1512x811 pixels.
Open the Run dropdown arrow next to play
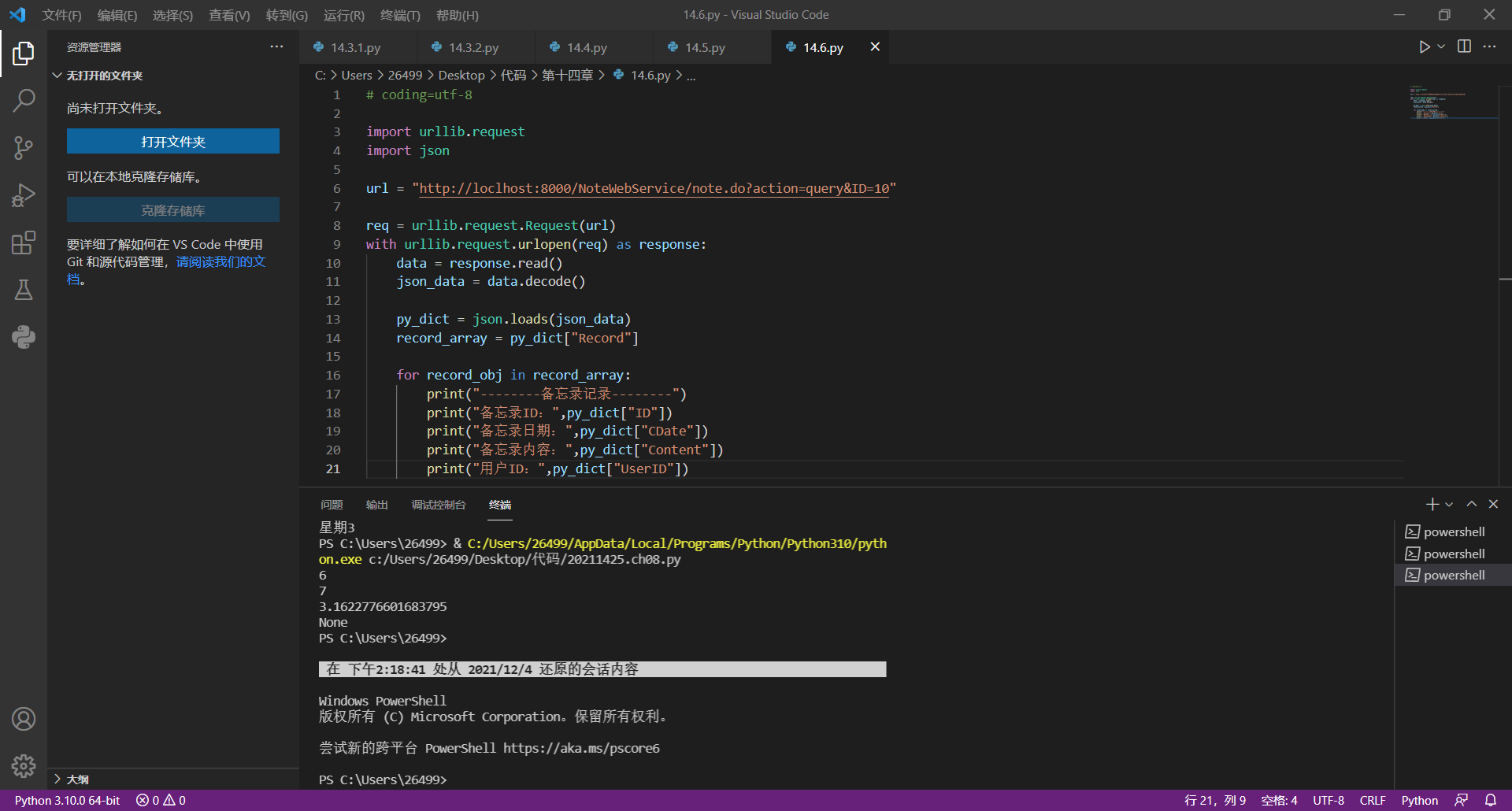click(x=1441, y=47)
